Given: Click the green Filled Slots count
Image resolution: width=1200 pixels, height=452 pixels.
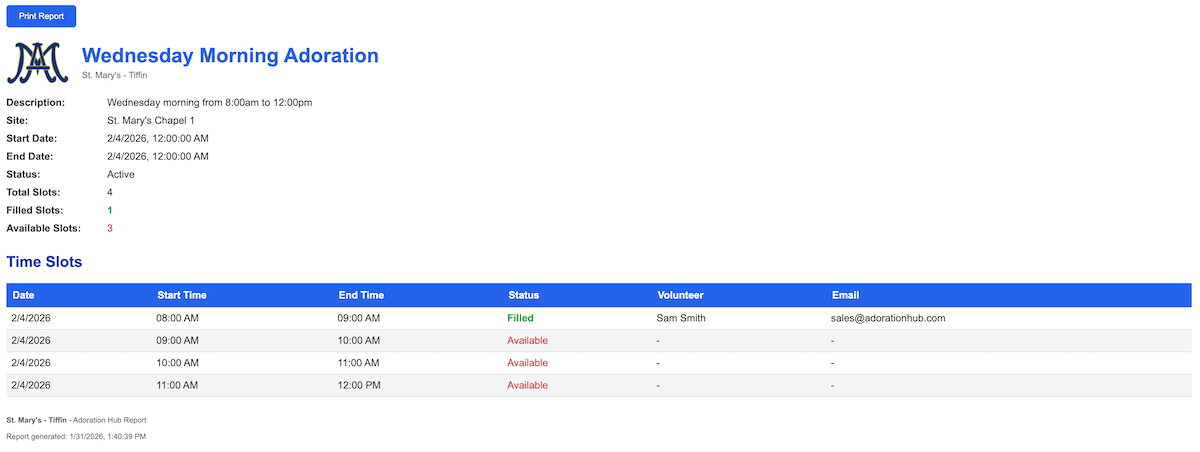Looking at the screenshot, I should coord(110,210).
